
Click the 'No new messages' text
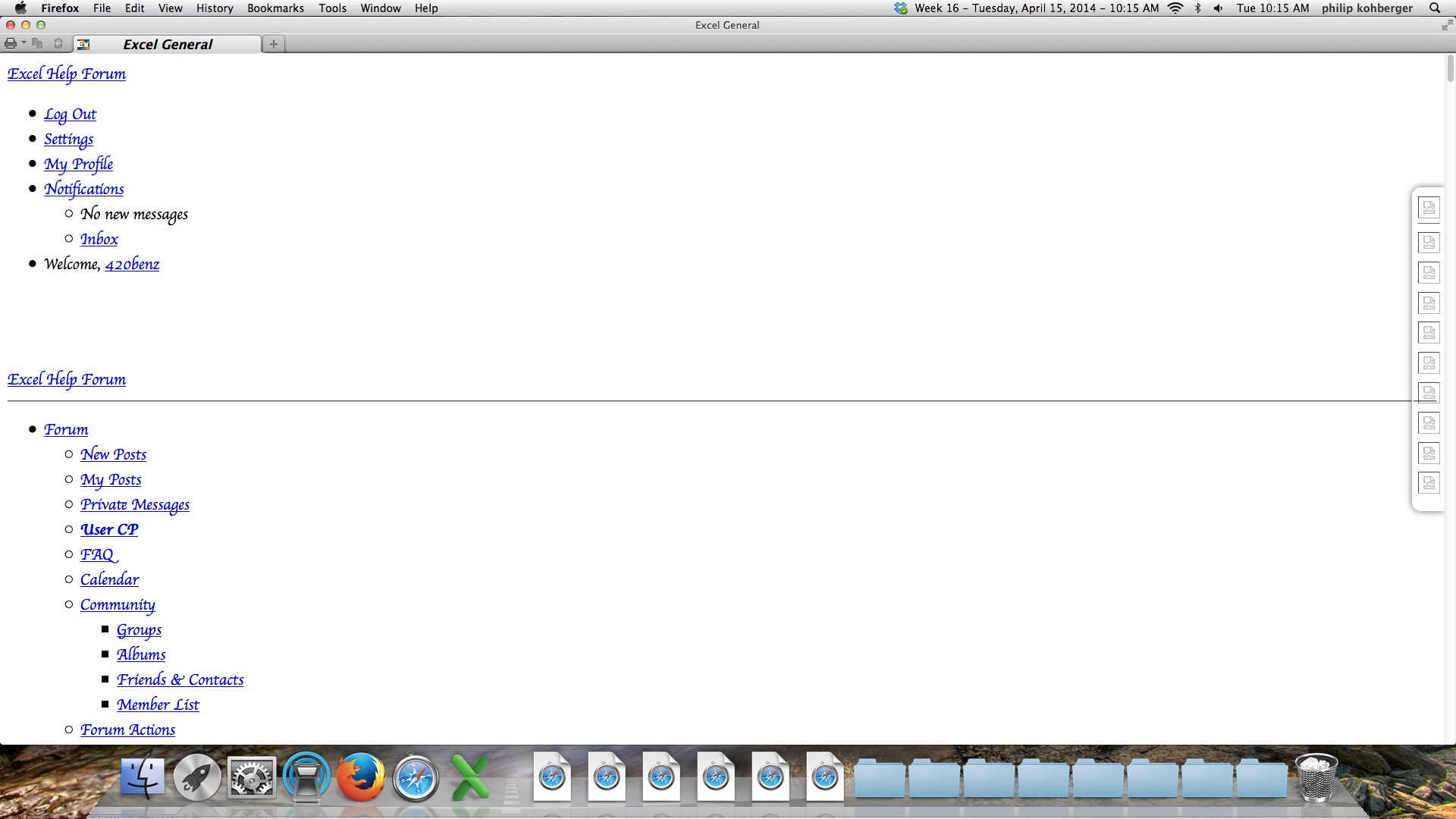tap(134, 214)
